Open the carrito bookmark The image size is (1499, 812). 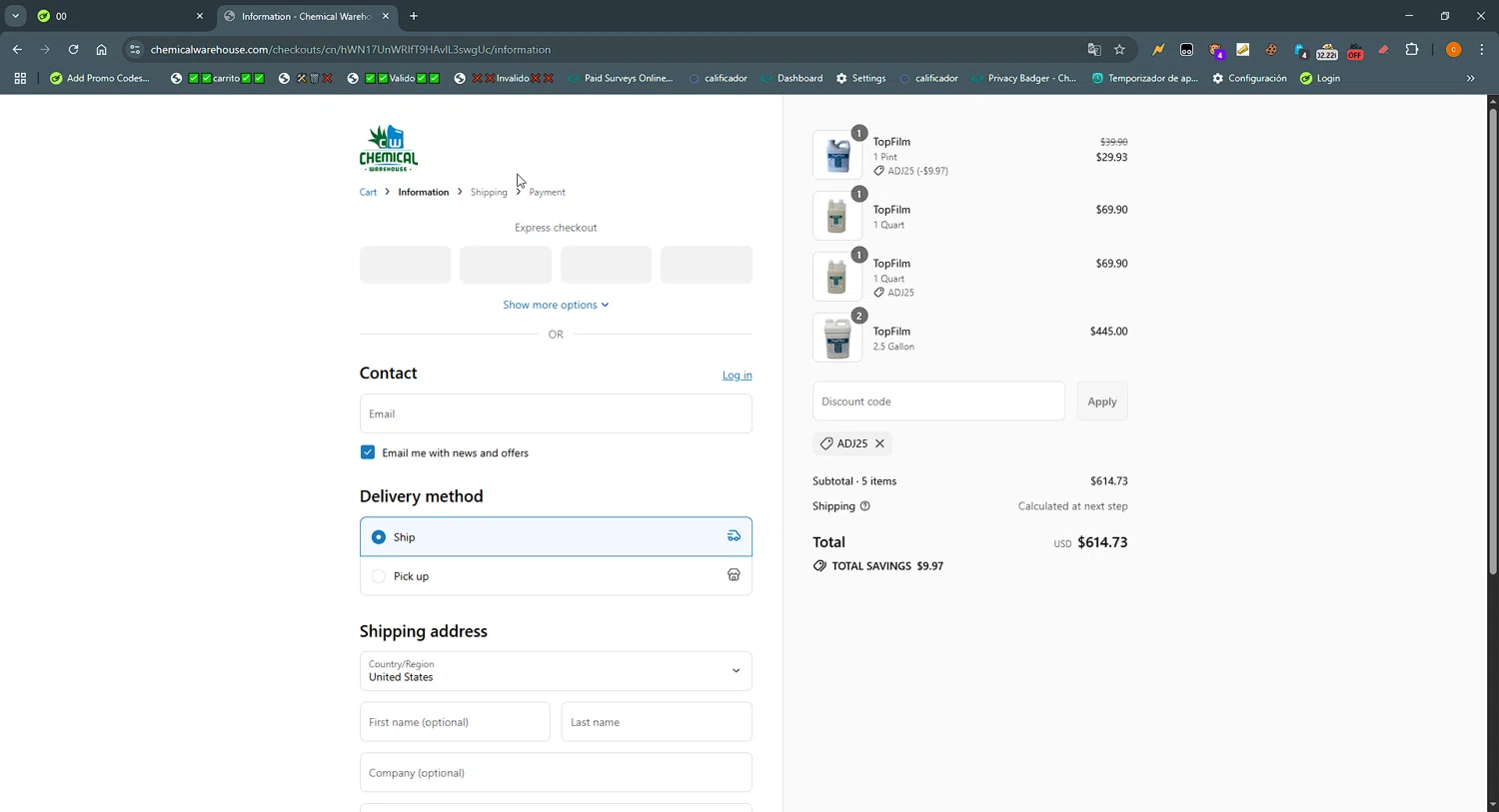(217, 78)
